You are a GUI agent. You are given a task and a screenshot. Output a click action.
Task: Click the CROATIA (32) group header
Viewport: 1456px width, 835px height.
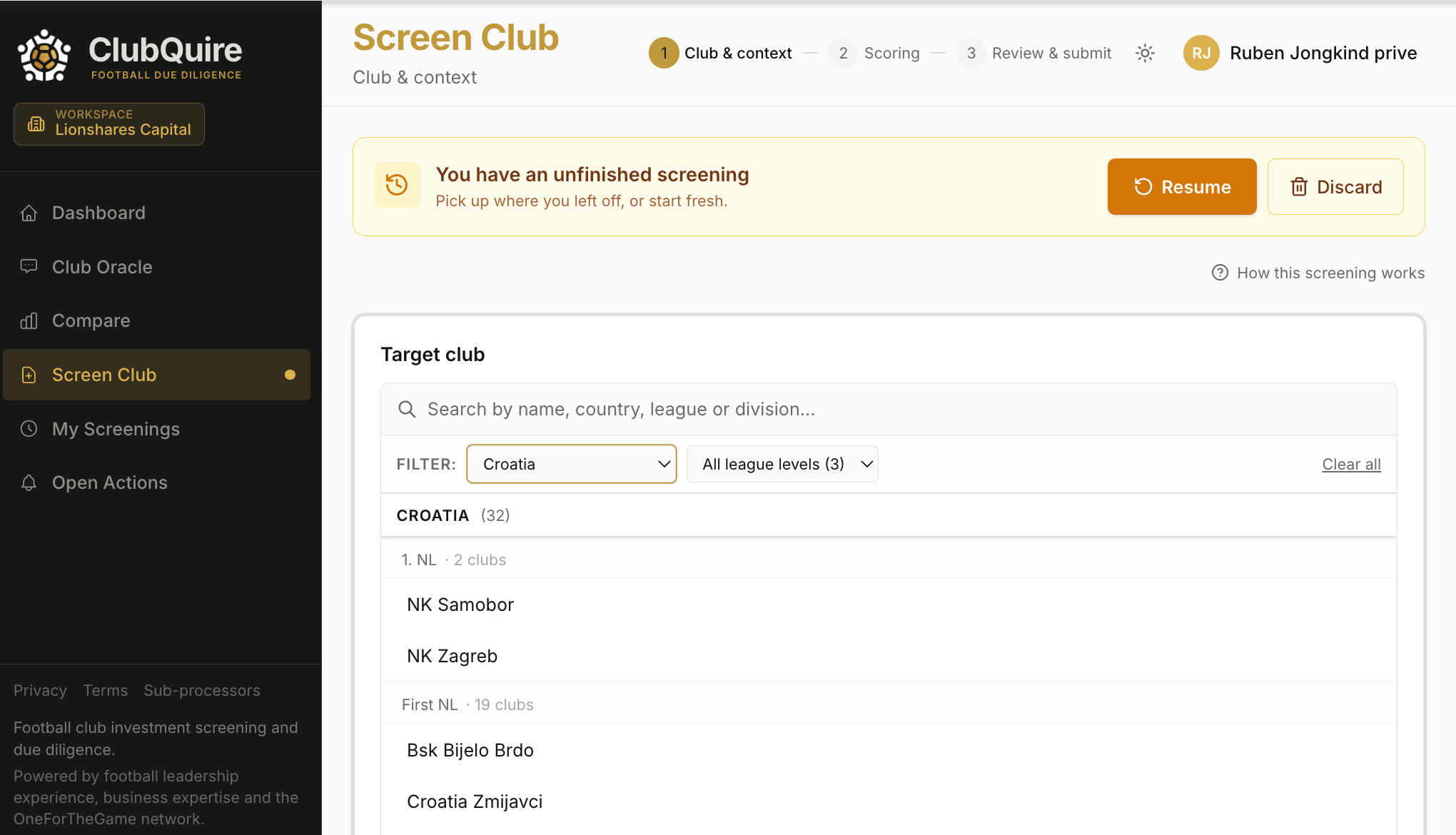point(889,515)
